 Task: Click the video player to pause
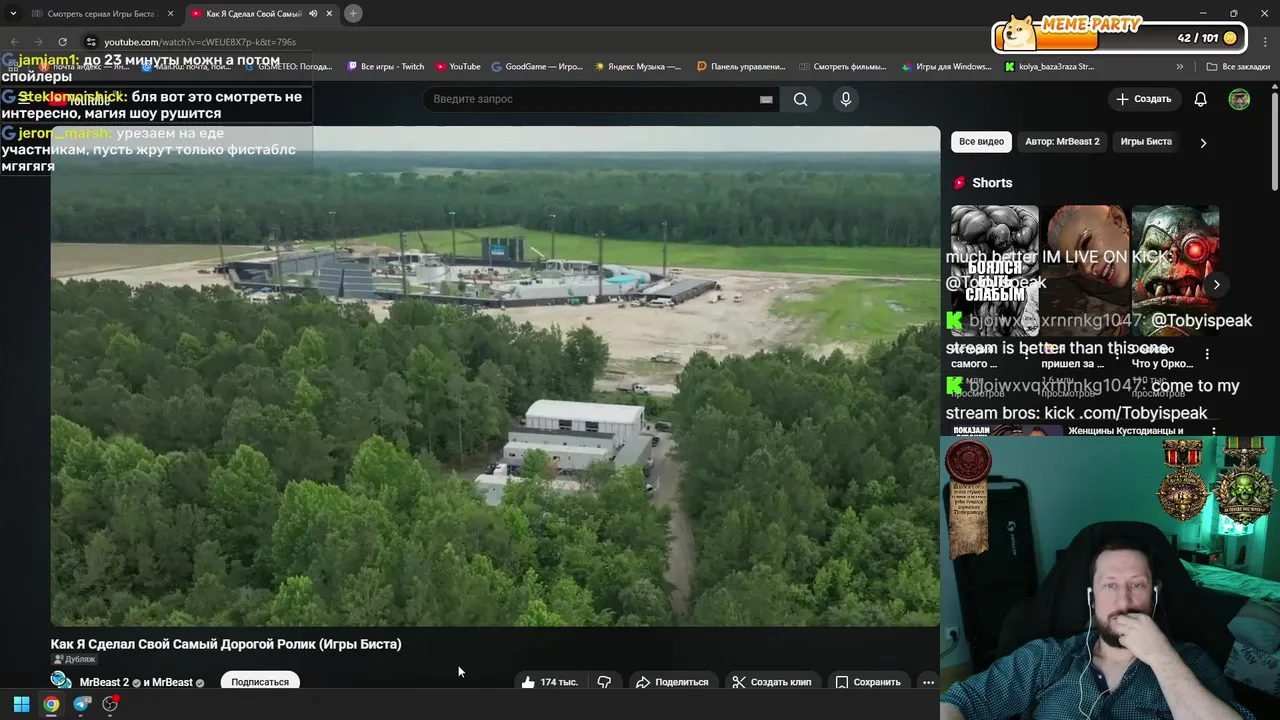click(x=495, y=376)
